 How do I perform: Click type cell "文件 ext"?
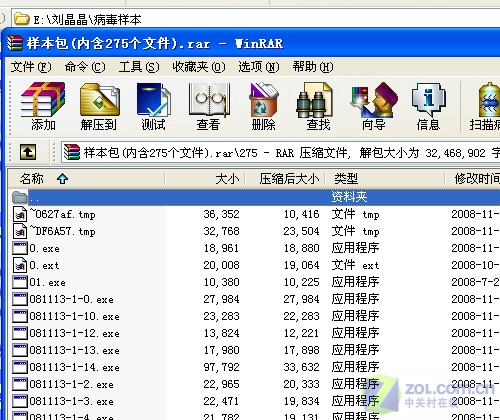(x=355, y=265)
